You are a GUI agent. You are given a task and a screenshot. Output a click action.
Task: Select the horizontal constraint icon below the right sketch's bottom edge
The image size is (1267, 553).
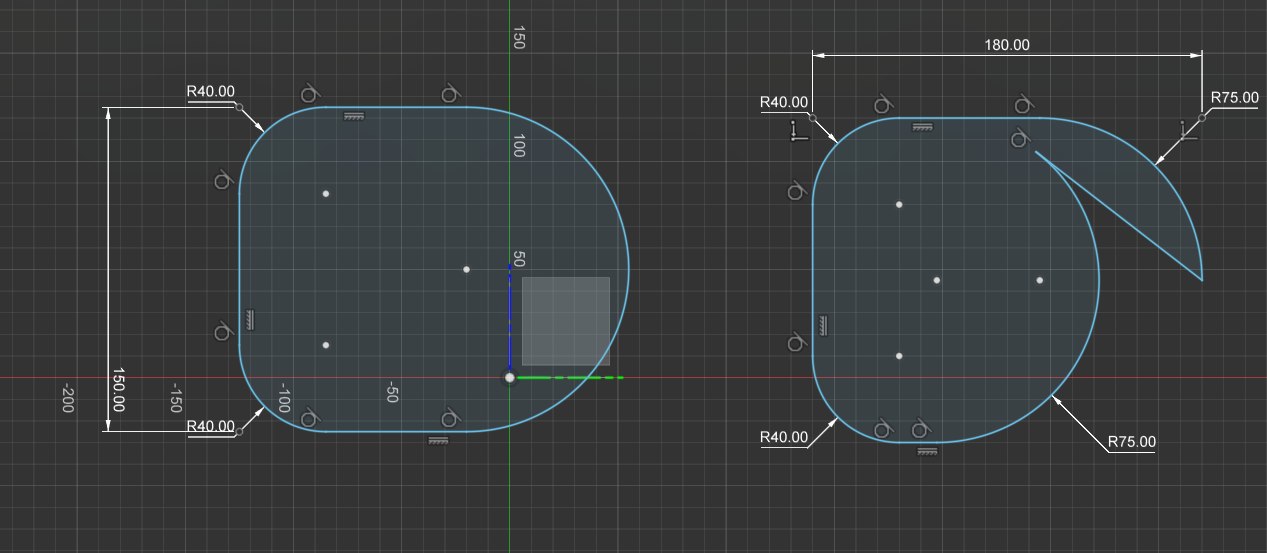(x=927, y=452)
